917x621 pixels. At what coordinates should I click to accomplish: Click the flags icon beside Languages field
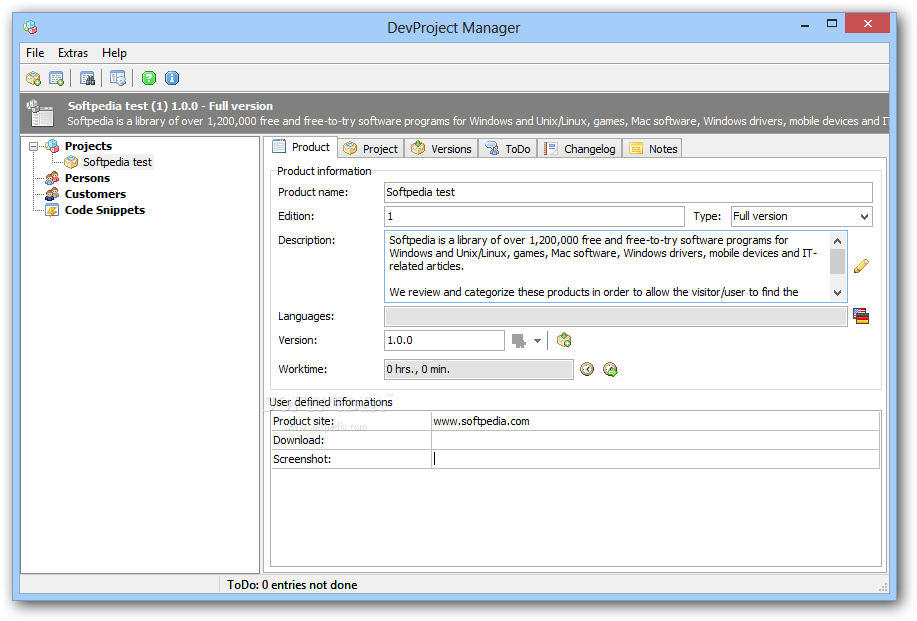pos(861,316)
